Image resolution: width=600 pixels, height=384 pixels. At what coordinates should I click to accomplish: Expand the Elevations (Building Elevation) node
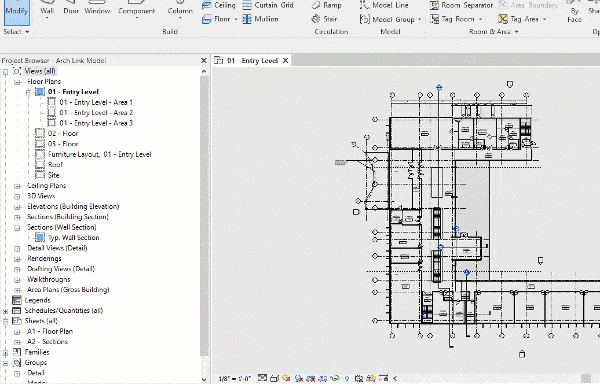click(x=17, y=207)
